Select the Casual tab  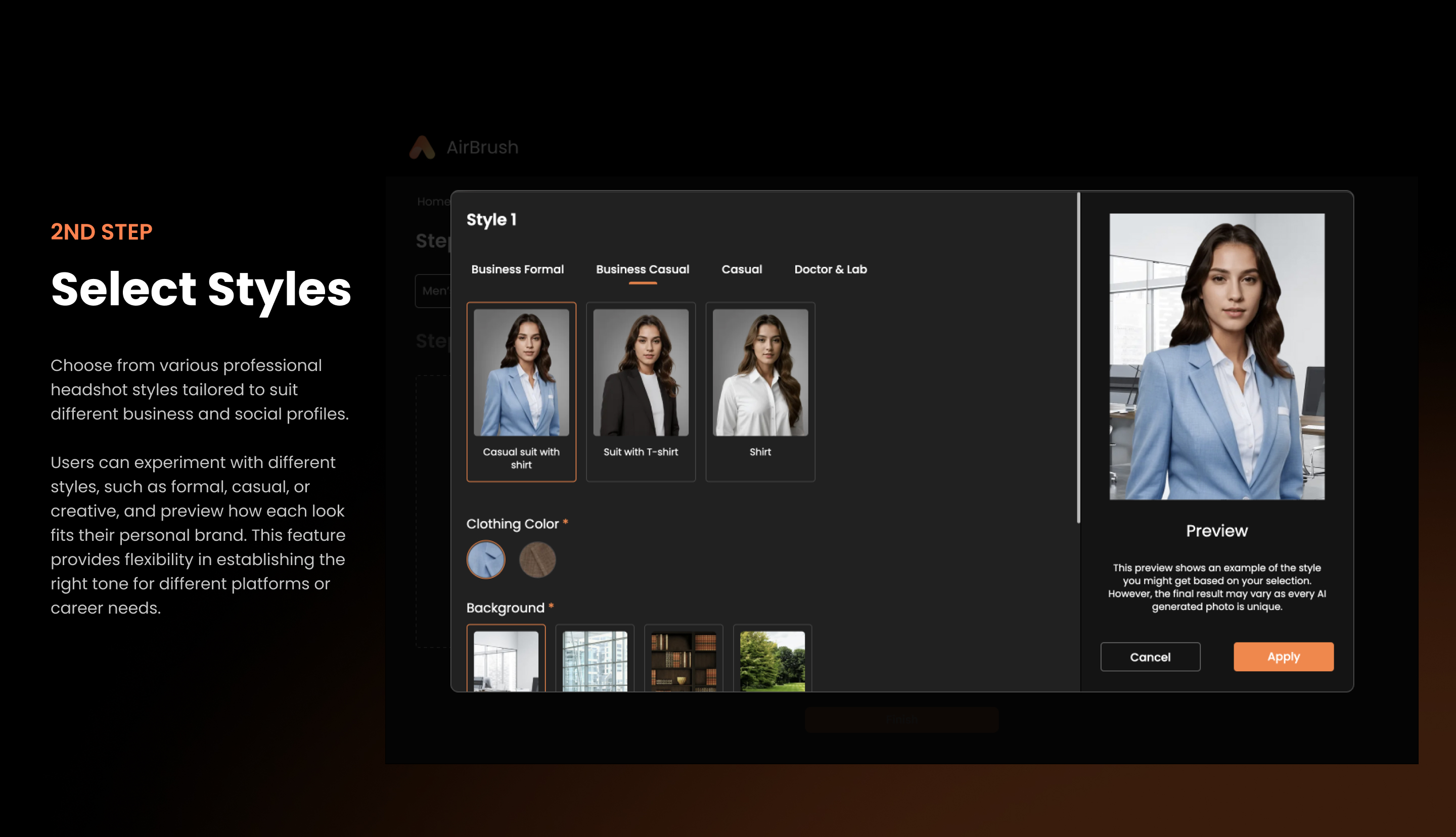[x=742, y=269]
